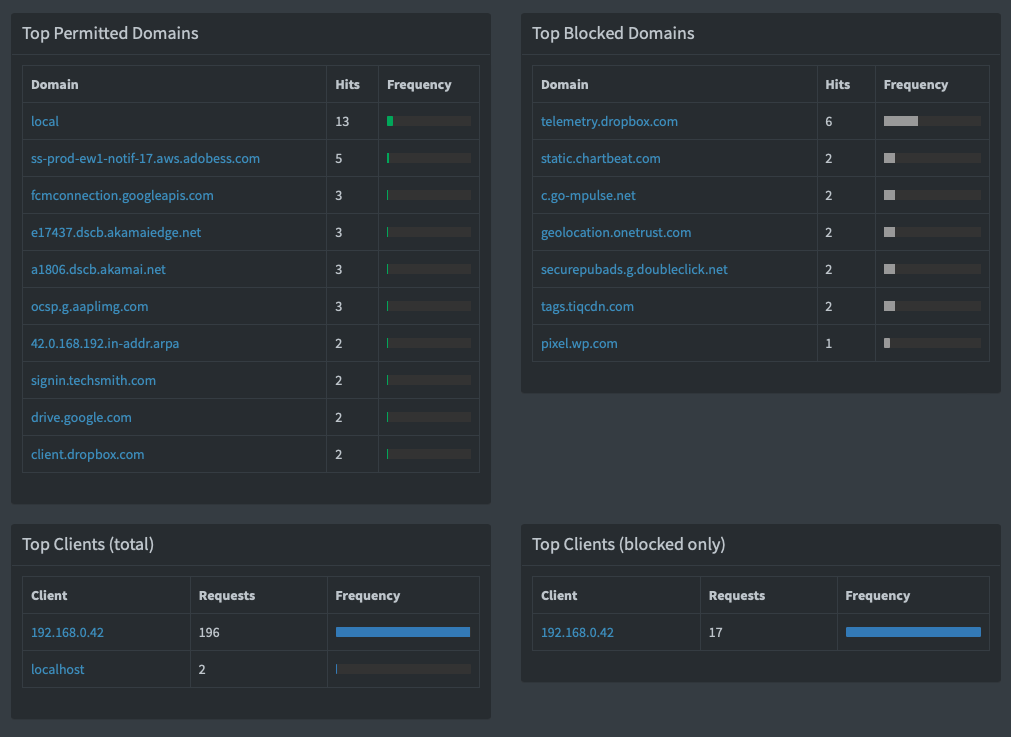
Task: Select the drive.google.com domain link
Action: (x=81, y=417)
